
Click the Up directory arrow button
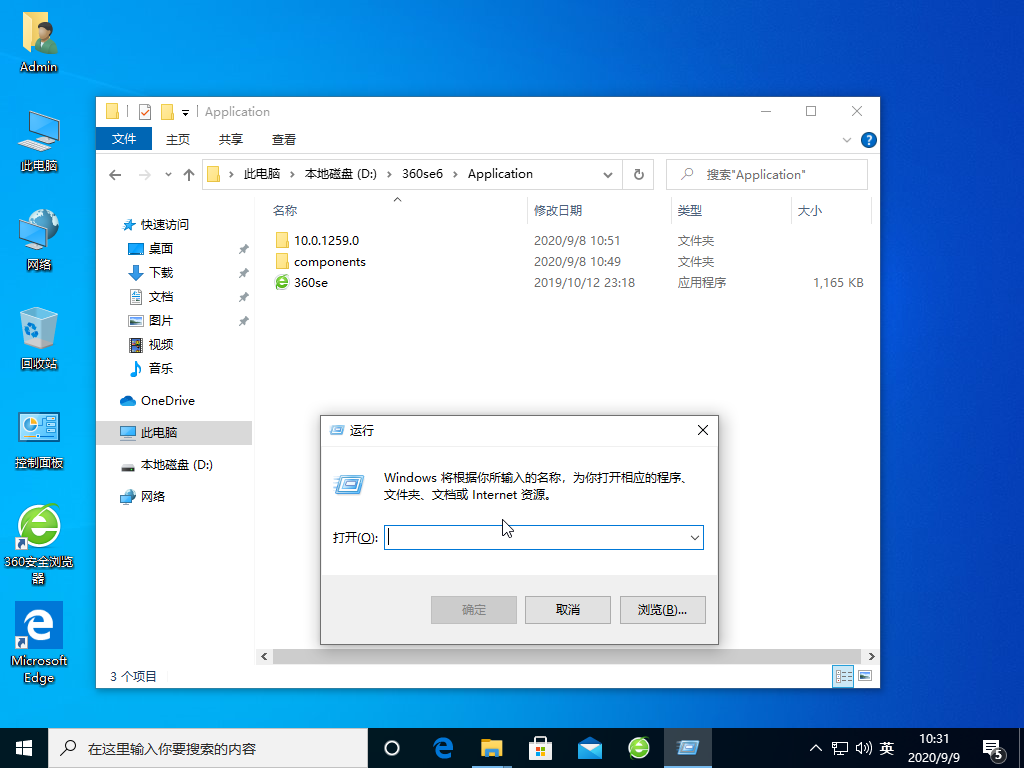coord(189,175)
